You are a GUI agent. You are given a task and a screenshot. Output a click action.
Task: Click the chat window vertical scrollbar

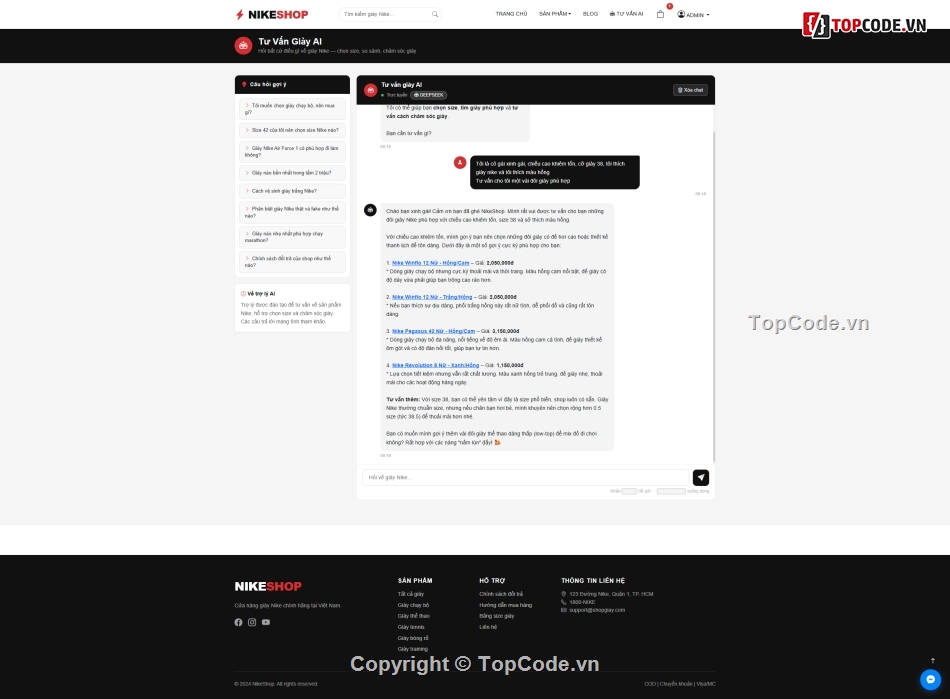(714, 297)
